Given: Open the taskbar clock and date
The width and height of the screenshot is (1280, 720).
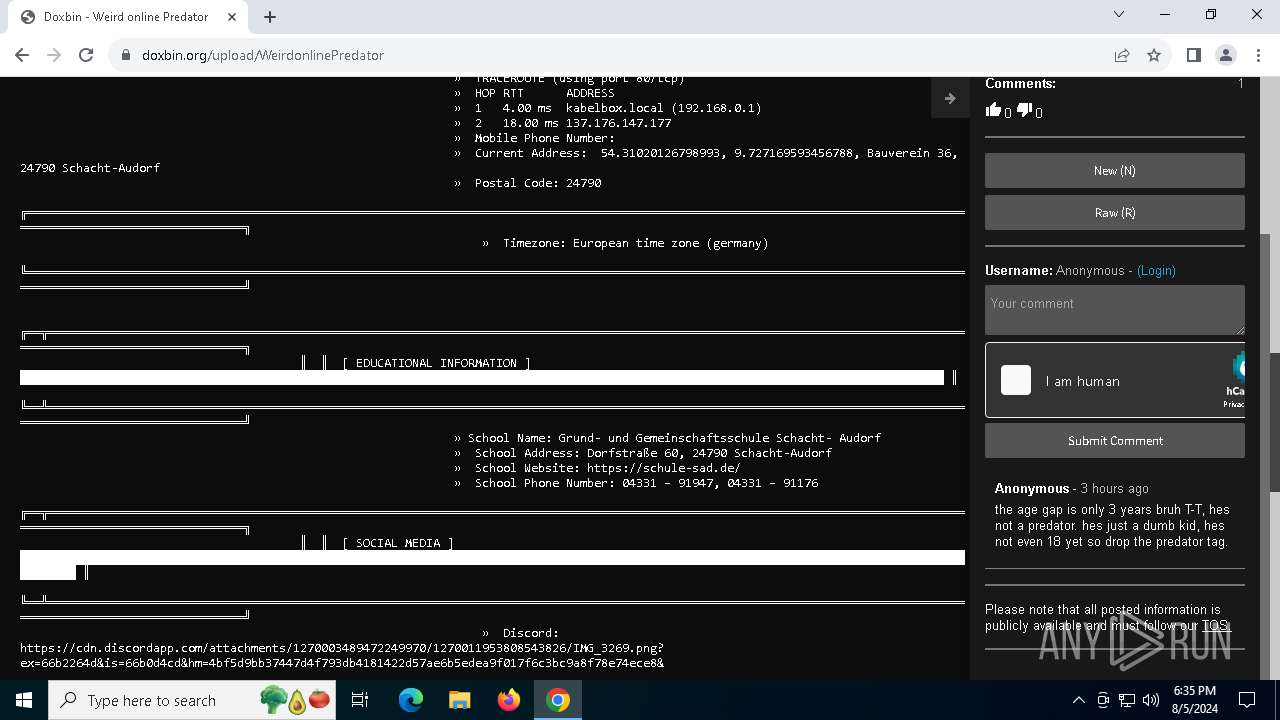Looking at the screenshot, I should coord(1193,700).
